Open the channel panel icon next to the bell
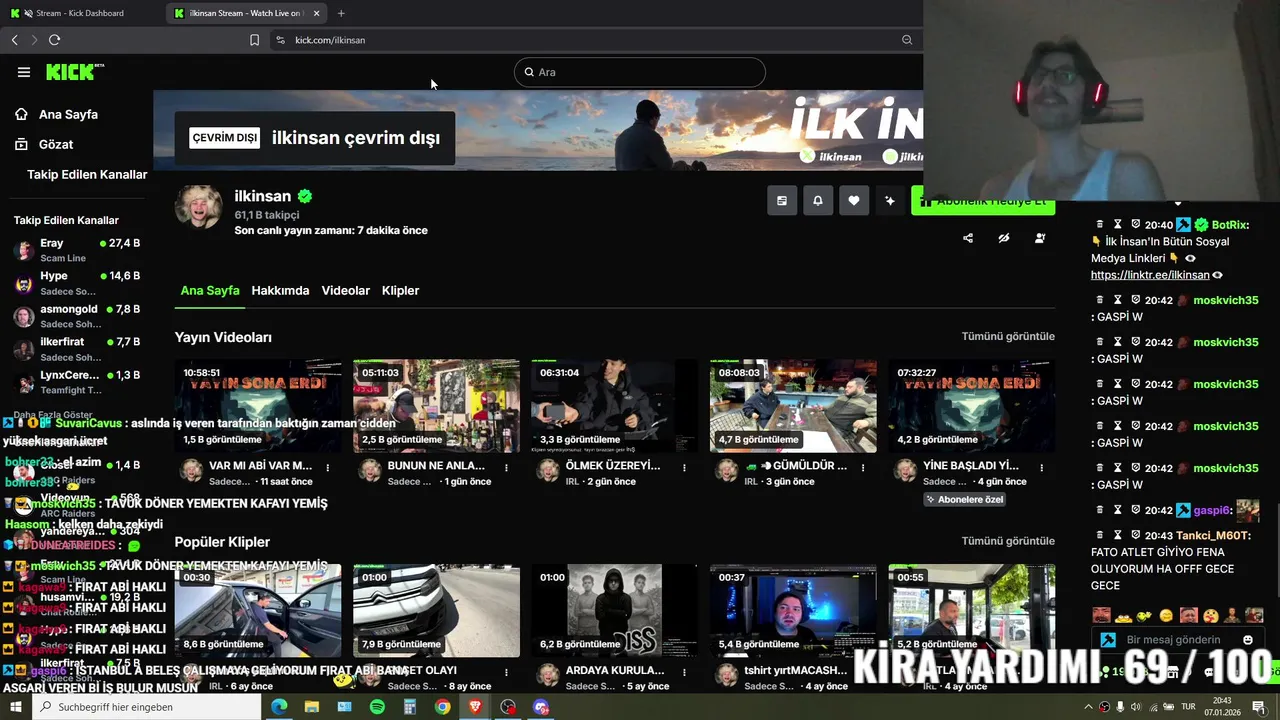 click(x=782, y=200)
